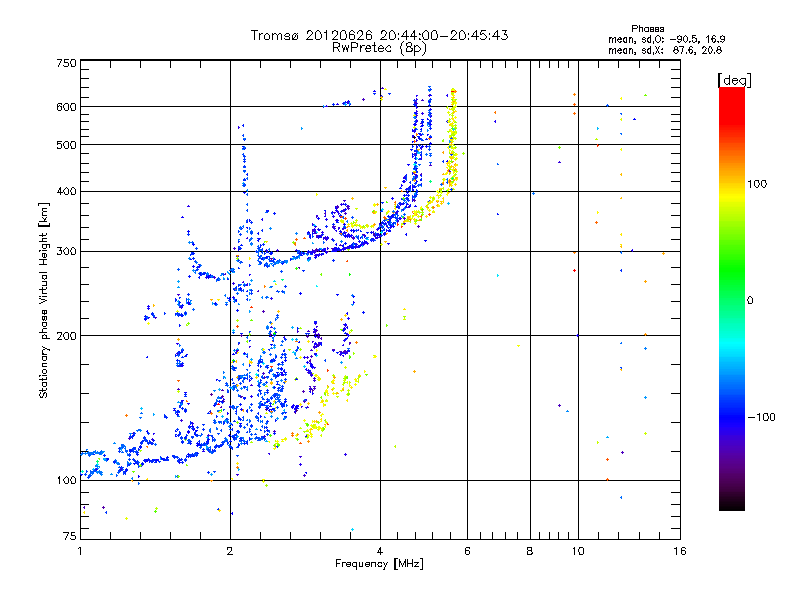Click the y-axis tick label '750'

(66, 63)
